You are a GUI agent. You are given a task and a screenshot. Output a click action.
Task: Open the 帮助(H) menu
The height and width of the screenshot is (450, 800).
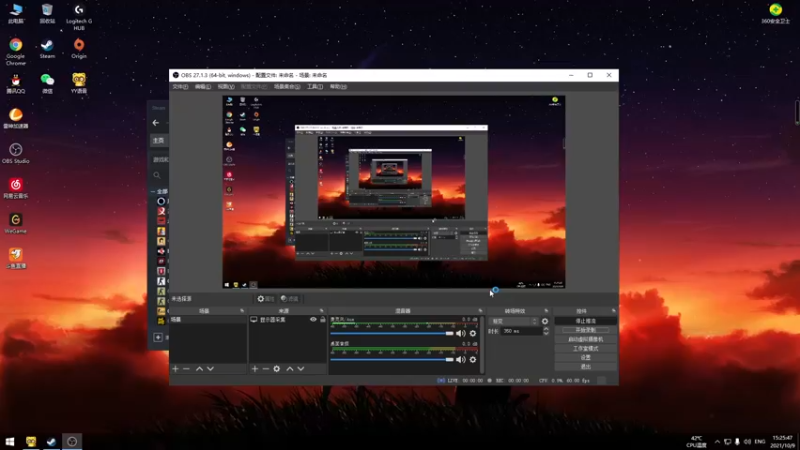click(338, 87)
